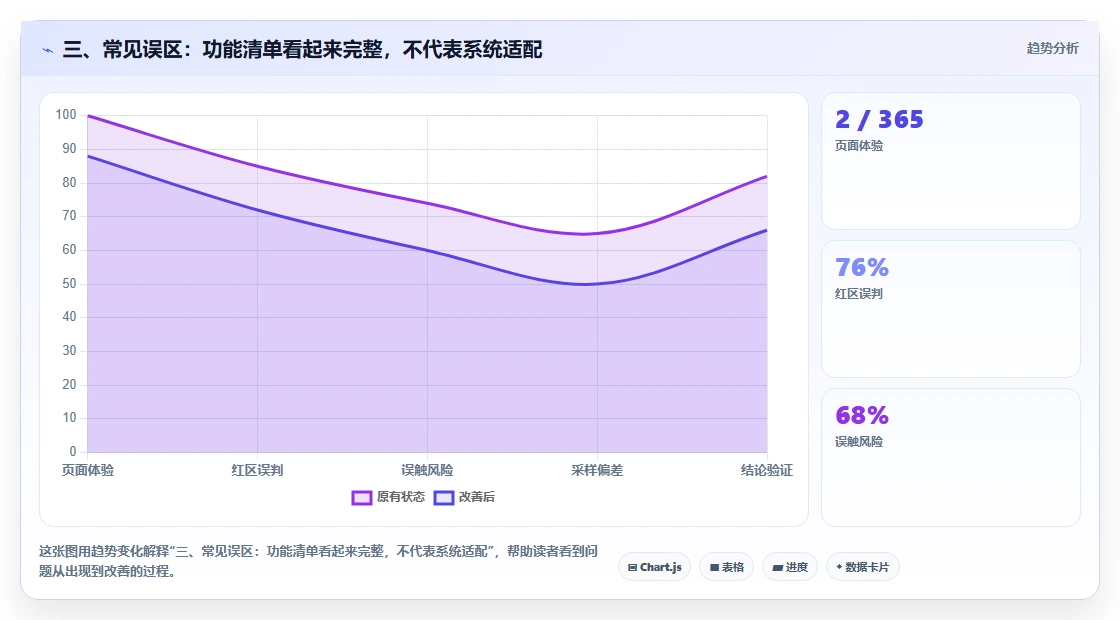Image resolution: width=1120 pixels, height=620 pixels.
Task: Click the 页面体验 x-axis label
Action: click(x=88, y=470)
